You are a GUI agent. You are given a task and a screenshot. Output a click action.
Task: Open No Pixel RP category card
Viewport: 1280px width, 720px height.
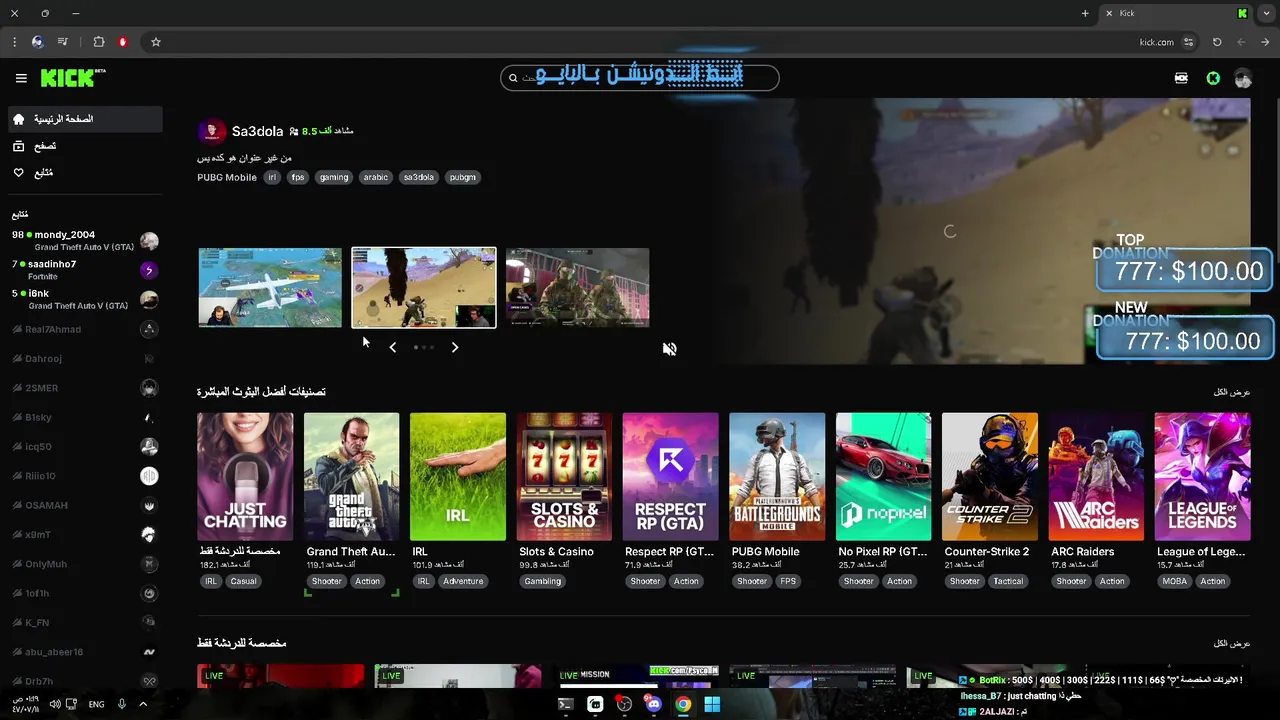883,477
